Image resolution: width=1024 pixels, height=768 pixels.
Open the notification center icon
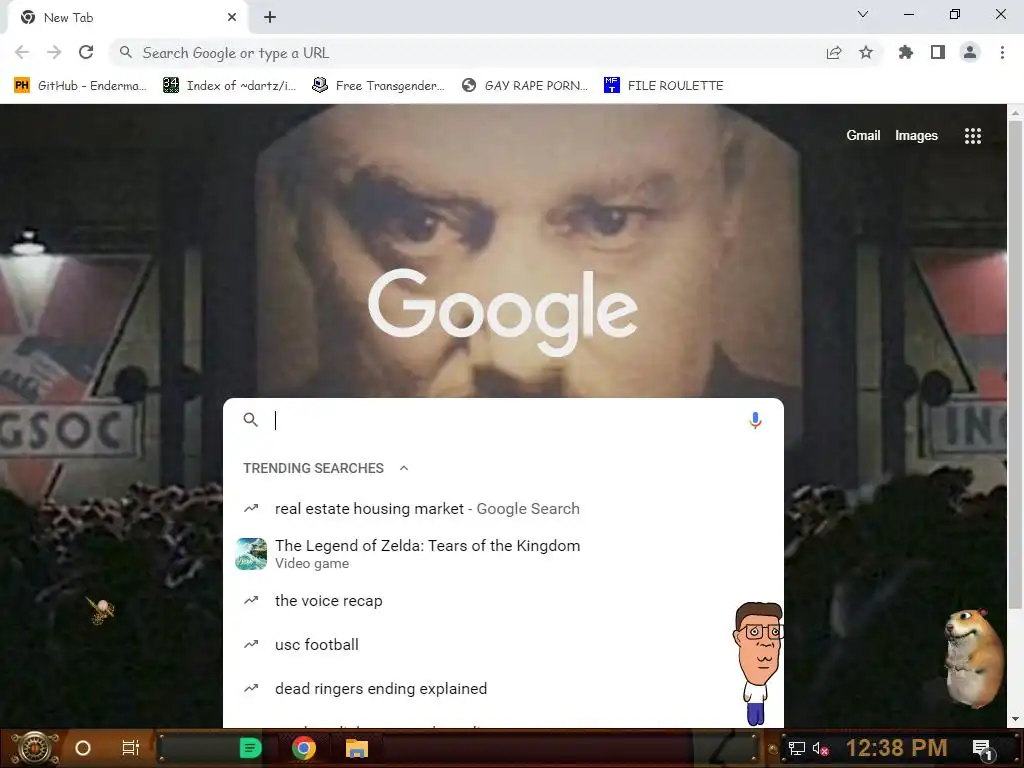(982, 749)
